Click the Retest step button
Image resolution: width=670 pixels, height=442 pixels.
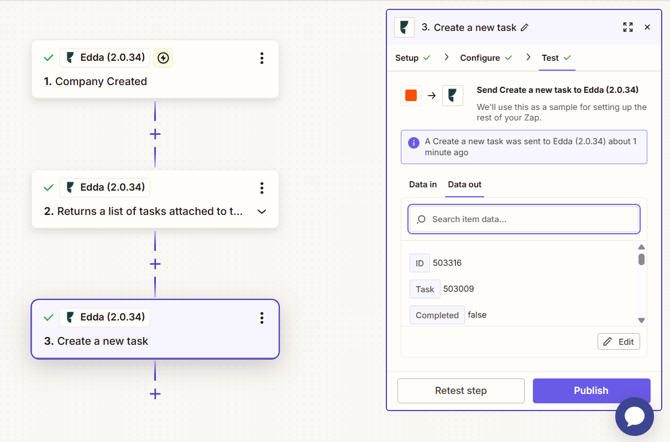click(461, 390)
